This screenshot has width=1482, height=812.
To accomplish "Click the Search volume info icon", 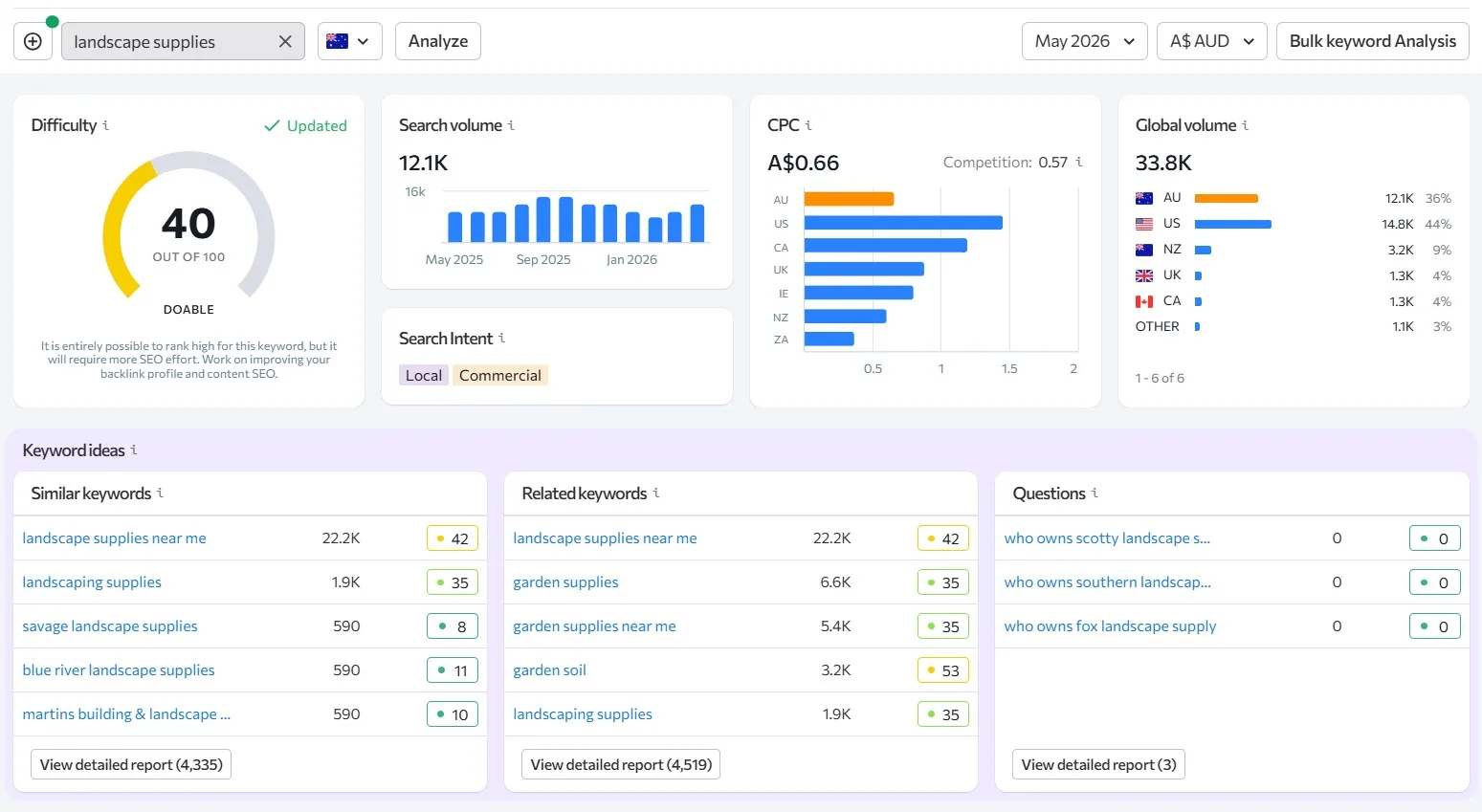I will pos(511,125).
